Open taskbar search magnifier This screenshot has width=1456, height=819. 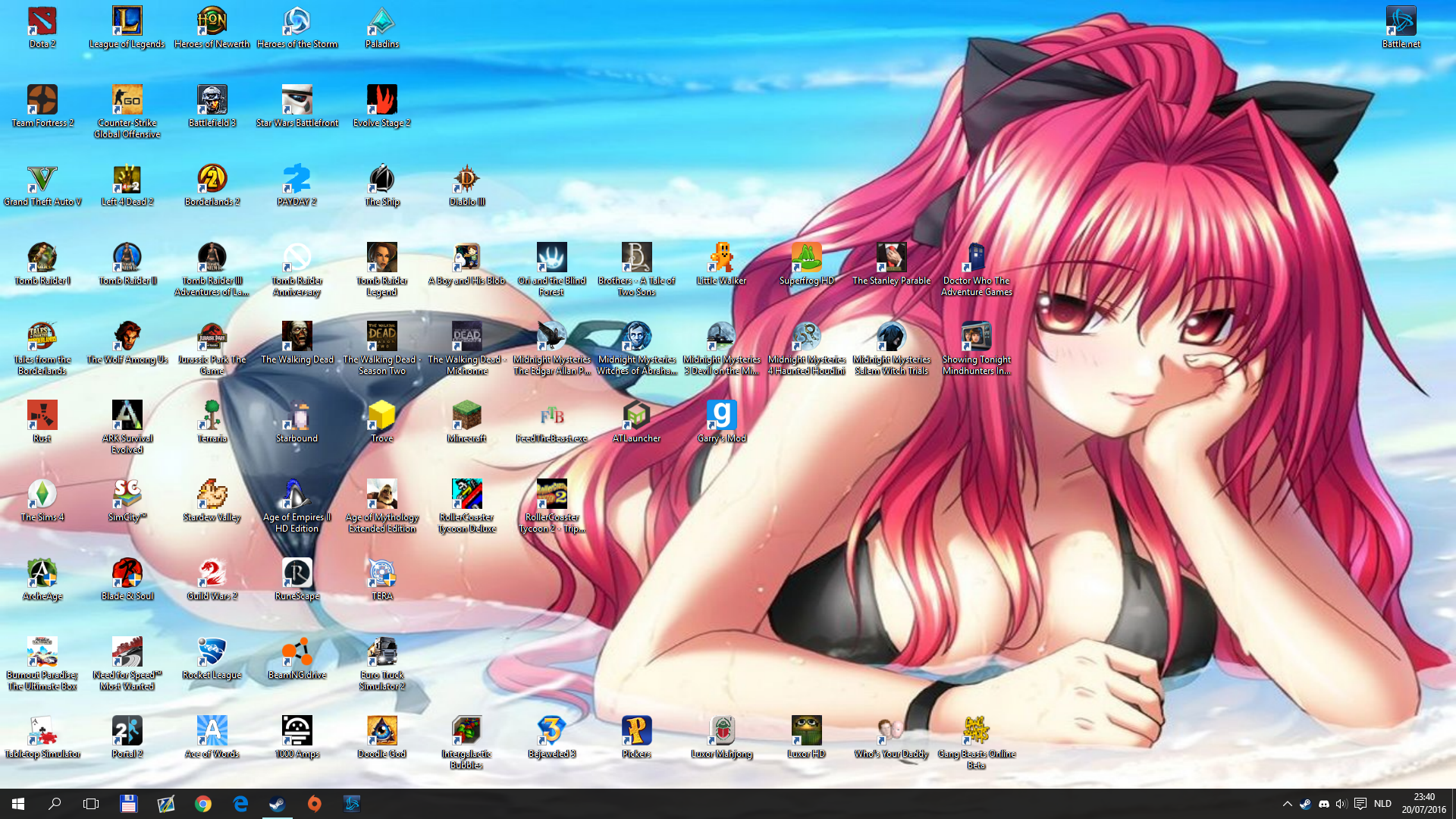(55, 804)
